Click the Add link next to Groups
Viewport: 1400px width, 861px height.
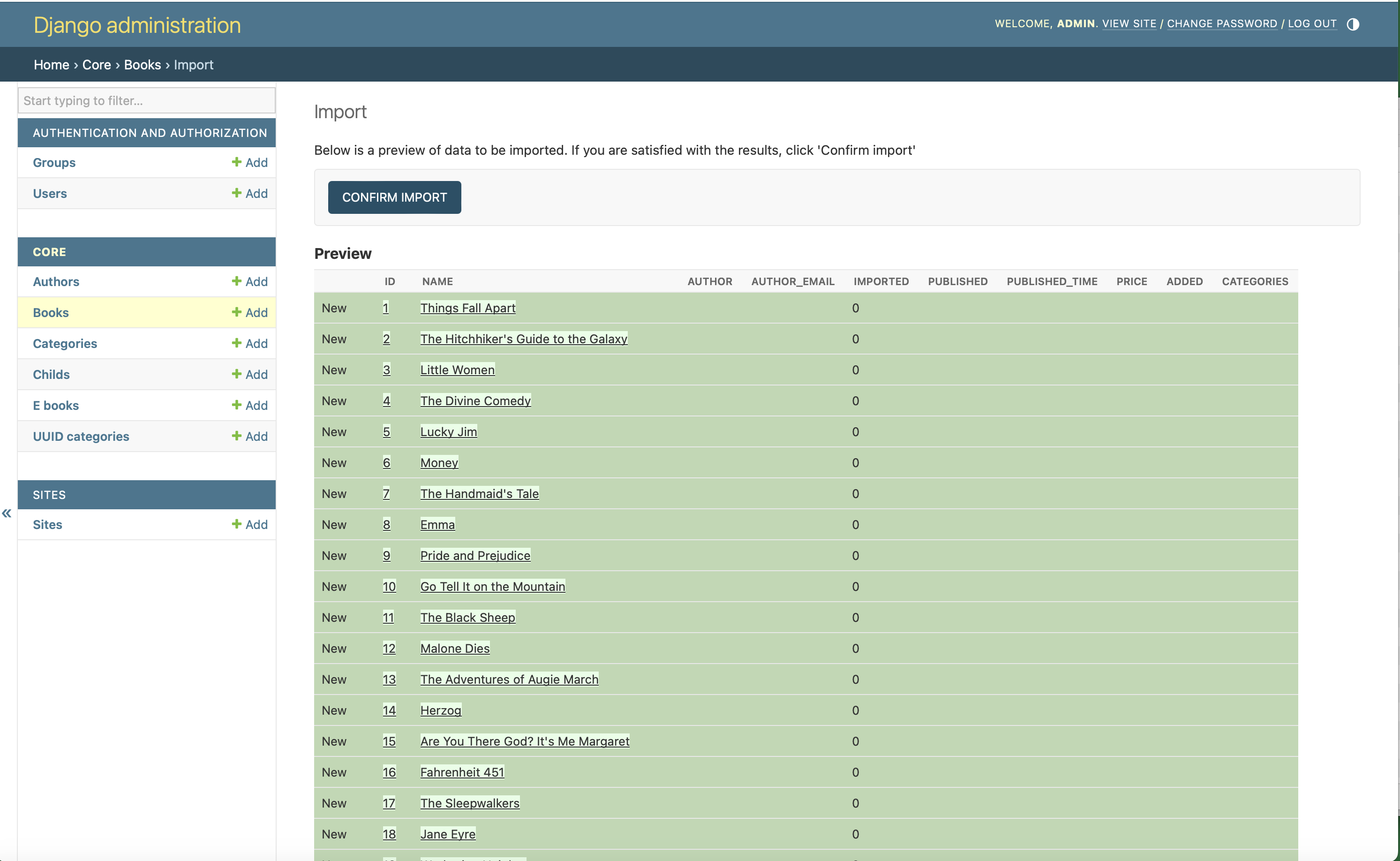[250, 162]
